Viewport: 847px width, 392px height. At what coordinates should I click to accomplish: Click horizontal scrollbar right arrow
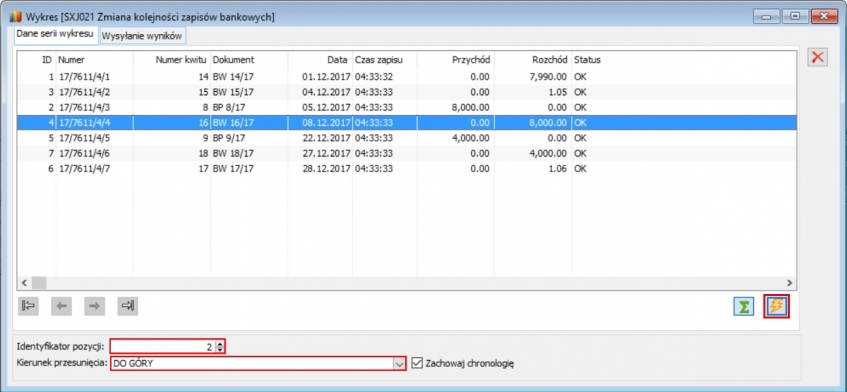[x=789, y=282]
